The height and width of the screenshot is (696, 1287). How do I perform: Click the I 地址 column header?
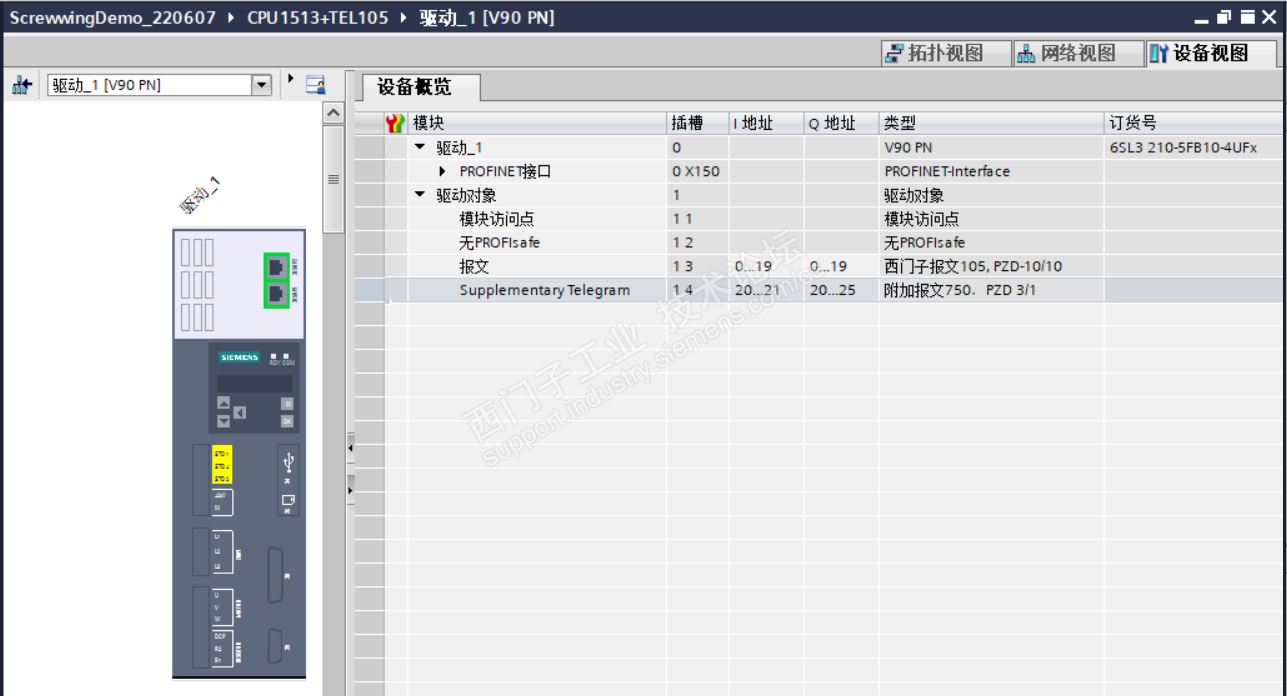point(767,123)
